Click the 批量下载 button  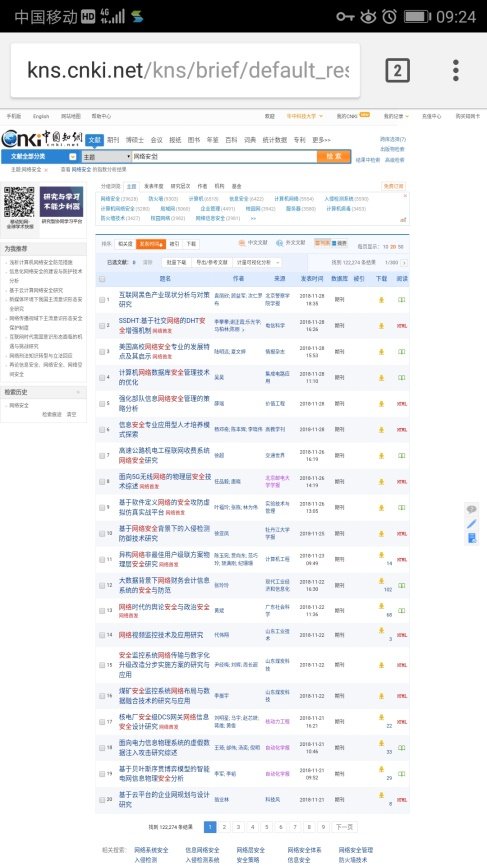pos(176,263)
